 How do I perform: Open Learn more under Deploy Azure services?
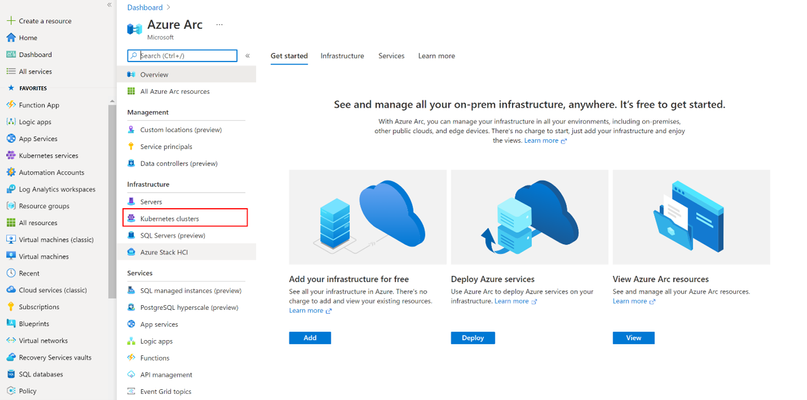(516, 301)
